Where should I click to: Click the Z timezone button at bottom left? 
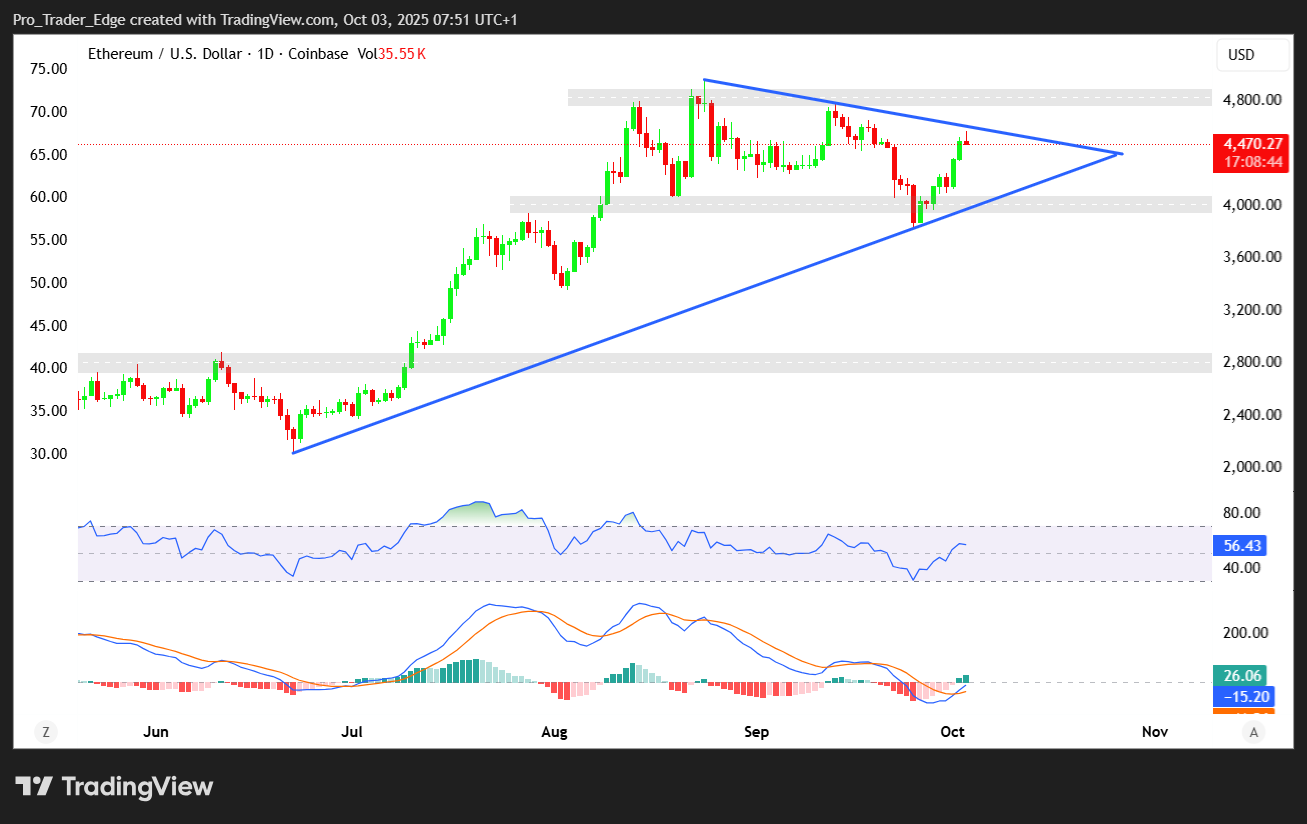[46, 732]
